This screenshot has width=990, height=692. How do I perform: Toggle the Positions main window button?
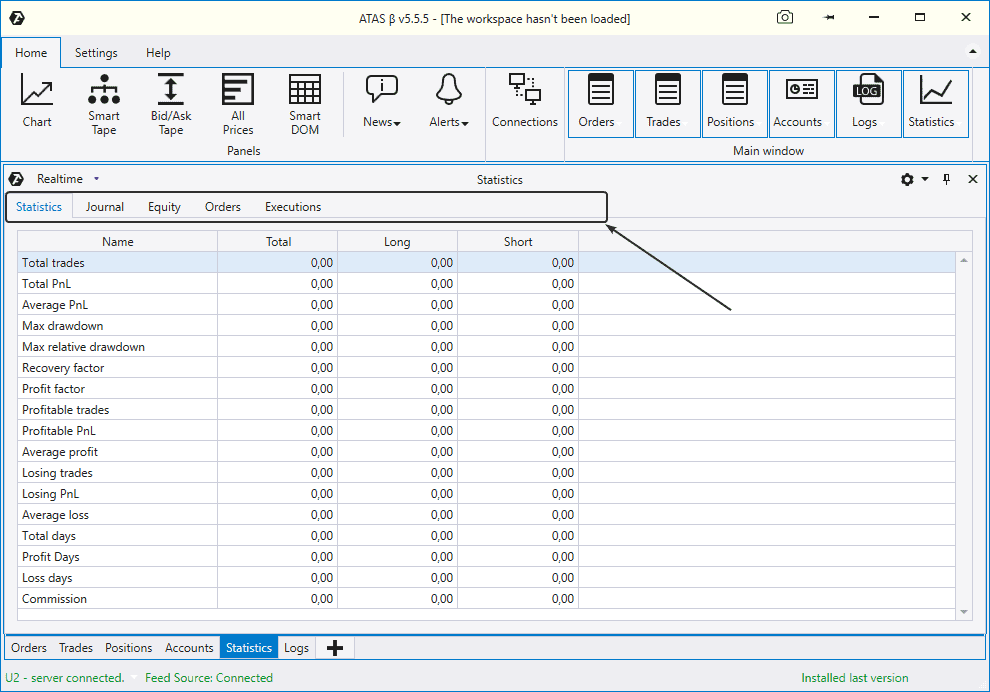click(x=730, y=103)
